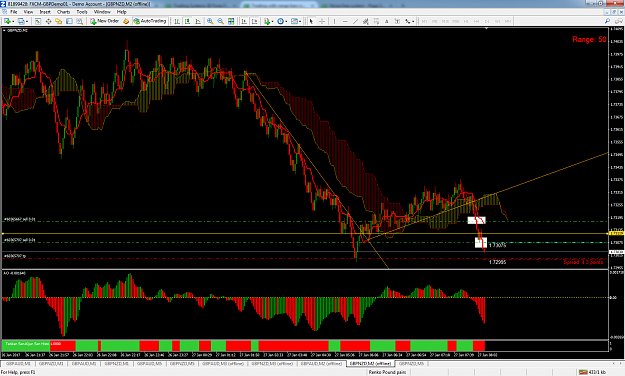
Task: Switch chart to bar chart mode
Action: pos(177,21)
